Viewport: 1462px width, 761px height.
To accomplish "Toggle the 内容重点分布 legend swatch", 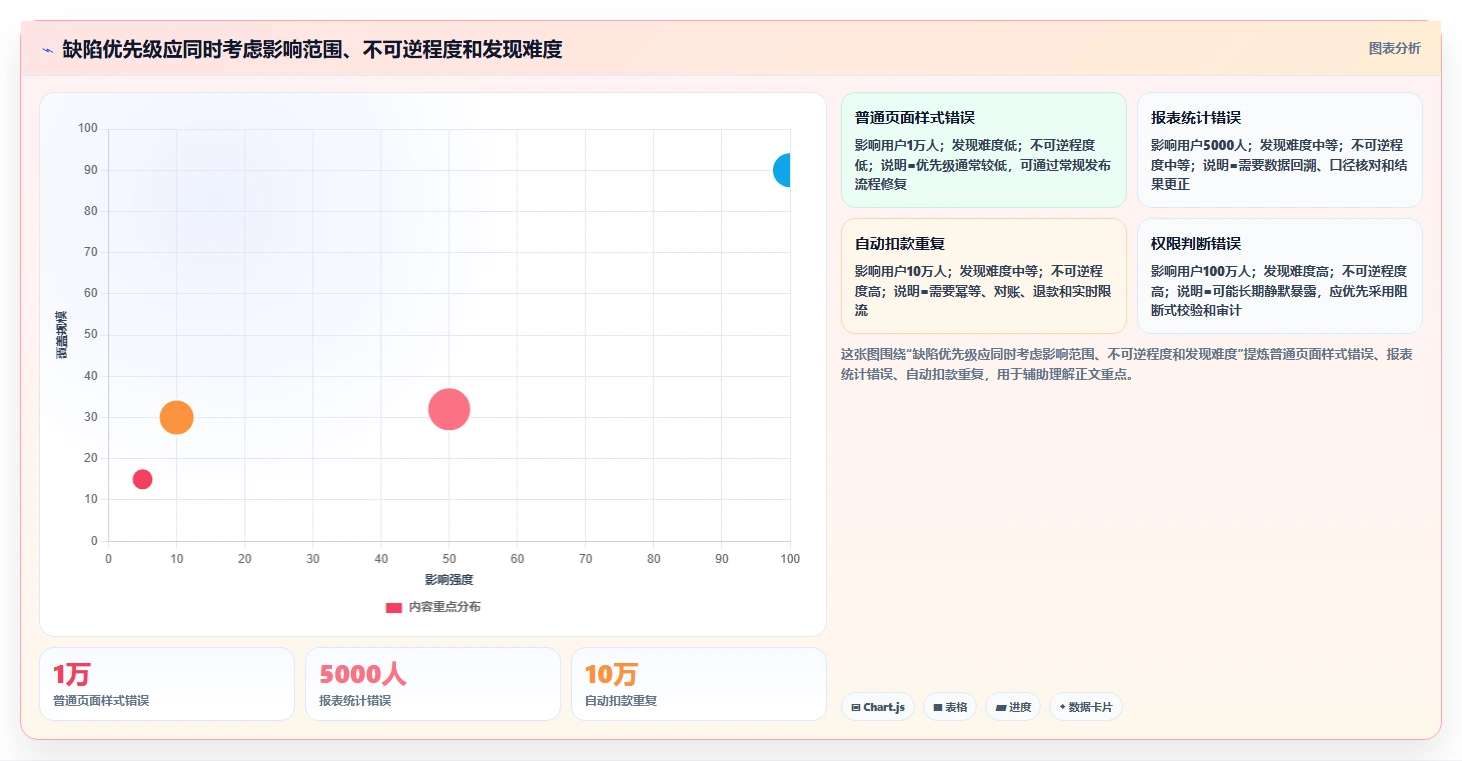I will [394, 607].
